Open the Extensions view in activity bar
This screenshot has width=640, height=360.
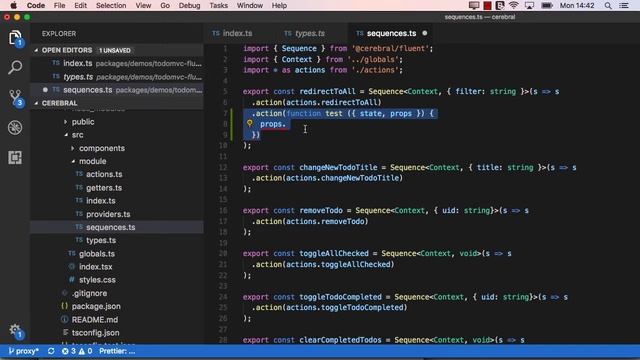pos(15,158)
